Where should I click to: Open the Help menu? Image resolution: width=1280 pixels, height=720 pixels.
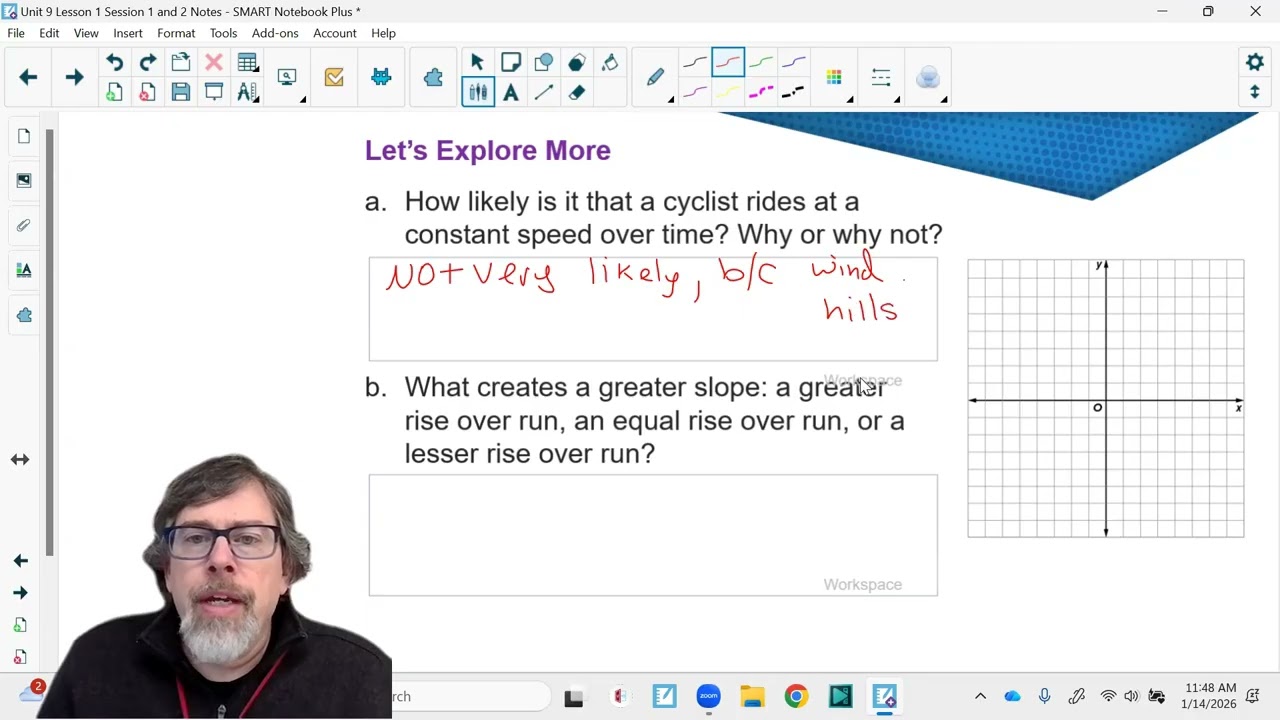[x=383, y=33]
